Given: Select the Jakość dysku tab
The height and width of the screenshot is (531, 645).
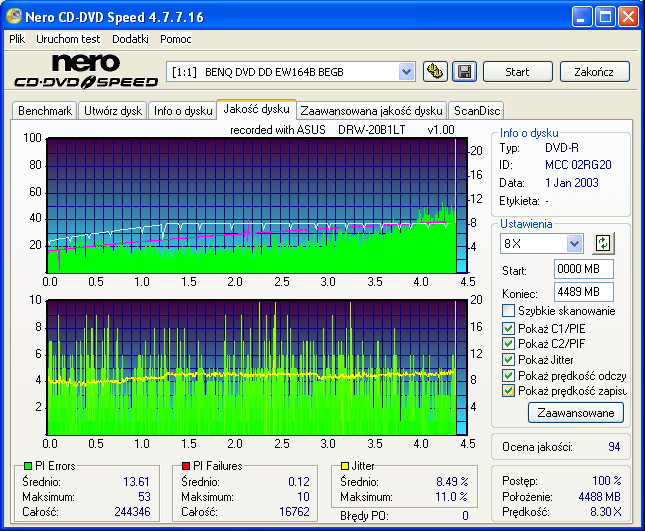Looking at the screenshot, I should 256,109.
